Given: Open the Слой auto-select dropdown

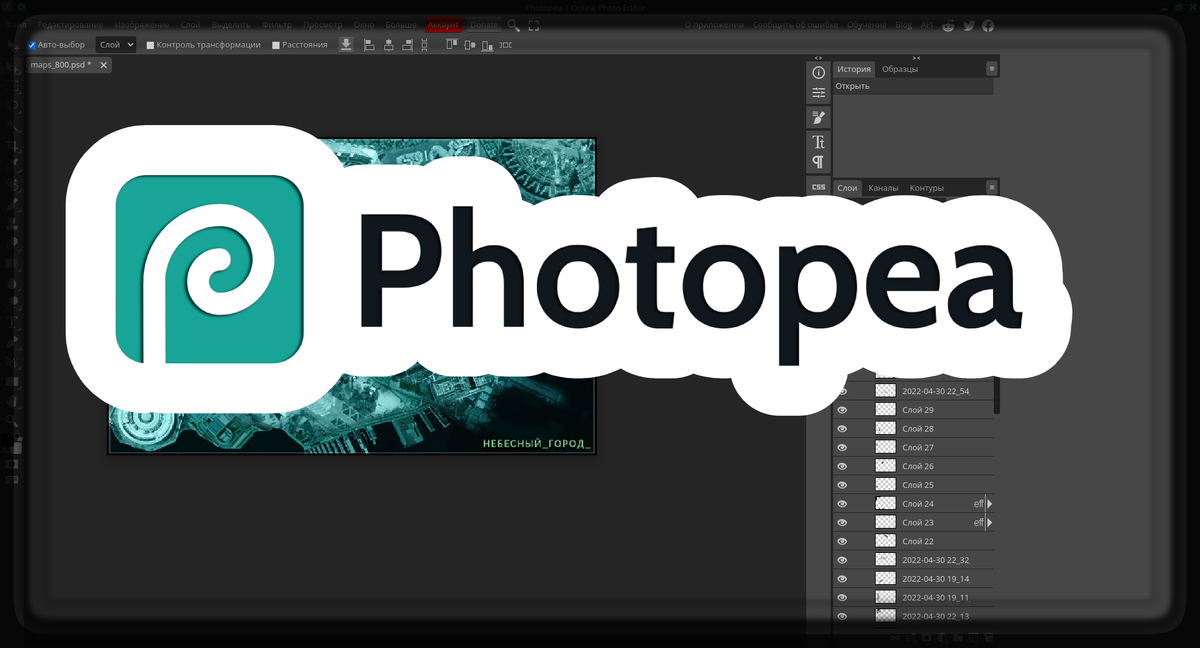Looking at the screenshot, I should [115, 45].
